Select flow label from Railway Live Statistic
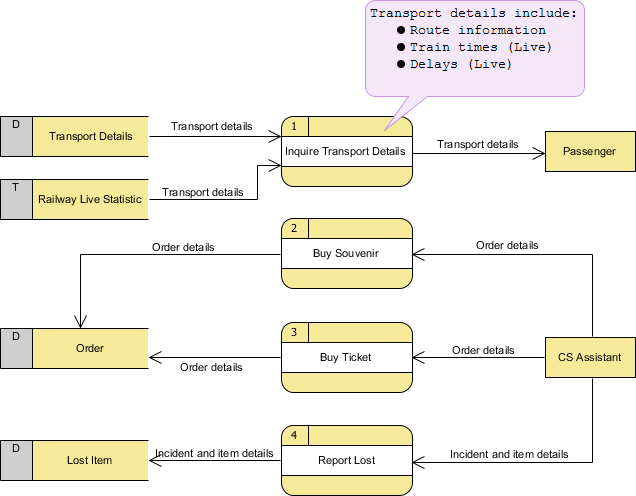 tap(202, 192)
